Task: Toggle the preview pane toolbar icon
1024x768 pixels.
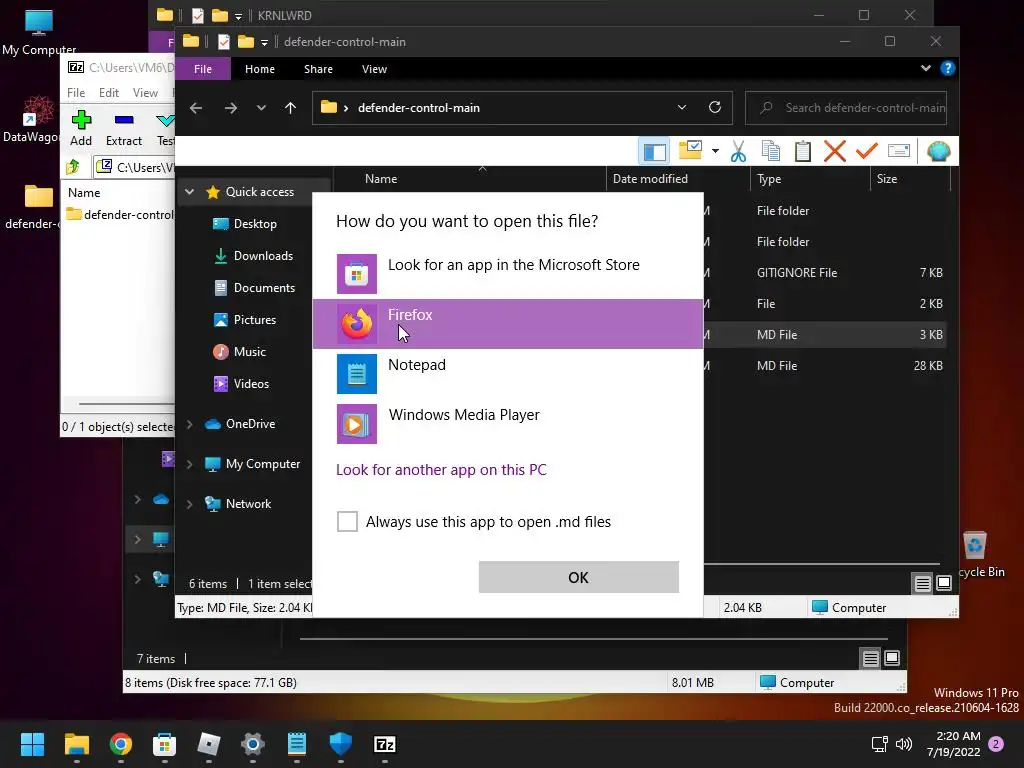Action: (654, 152)
